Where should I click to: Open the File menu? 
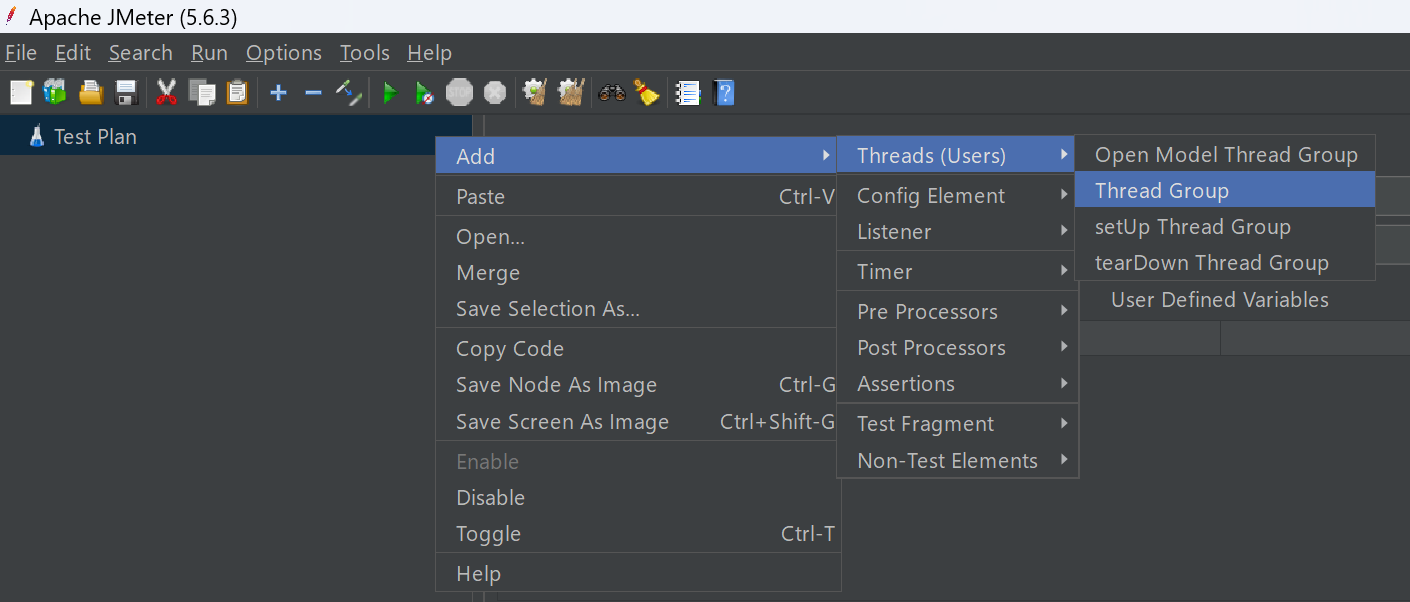pyautogui.click(x=21, y=53)
